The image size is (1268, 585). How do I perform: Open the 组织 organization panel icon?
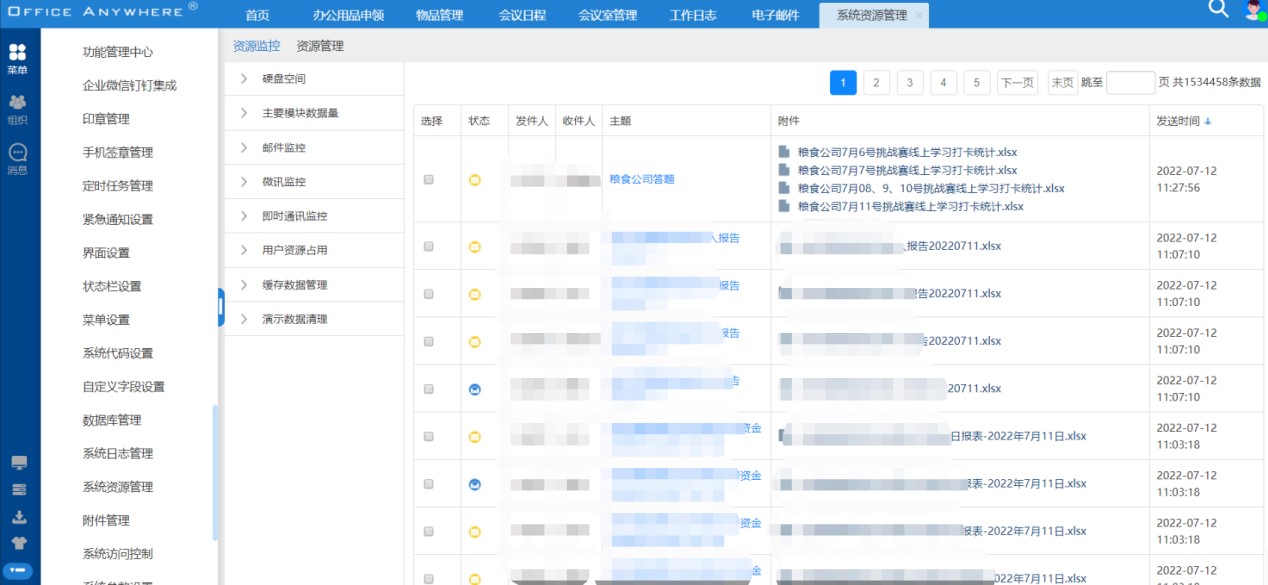tap(17, 109)
